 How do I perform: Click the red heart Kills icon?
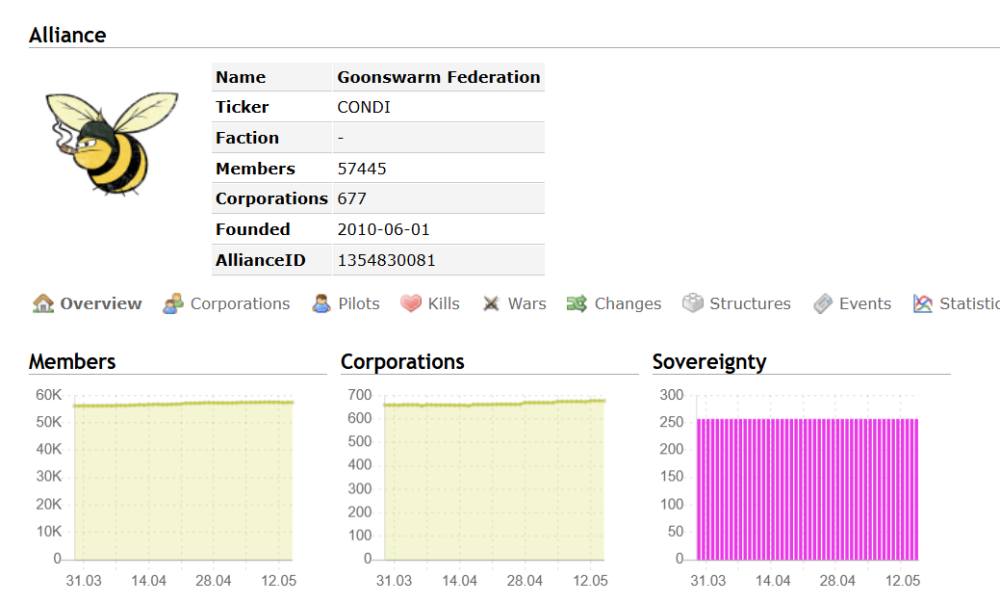click(x=411, y=304)
